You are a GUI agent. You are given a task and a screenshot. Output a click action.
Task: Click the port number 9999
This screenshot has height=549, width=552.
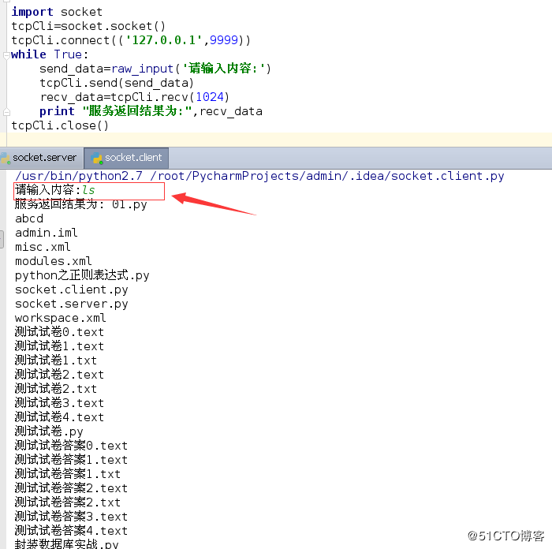[x=224, y=40]
